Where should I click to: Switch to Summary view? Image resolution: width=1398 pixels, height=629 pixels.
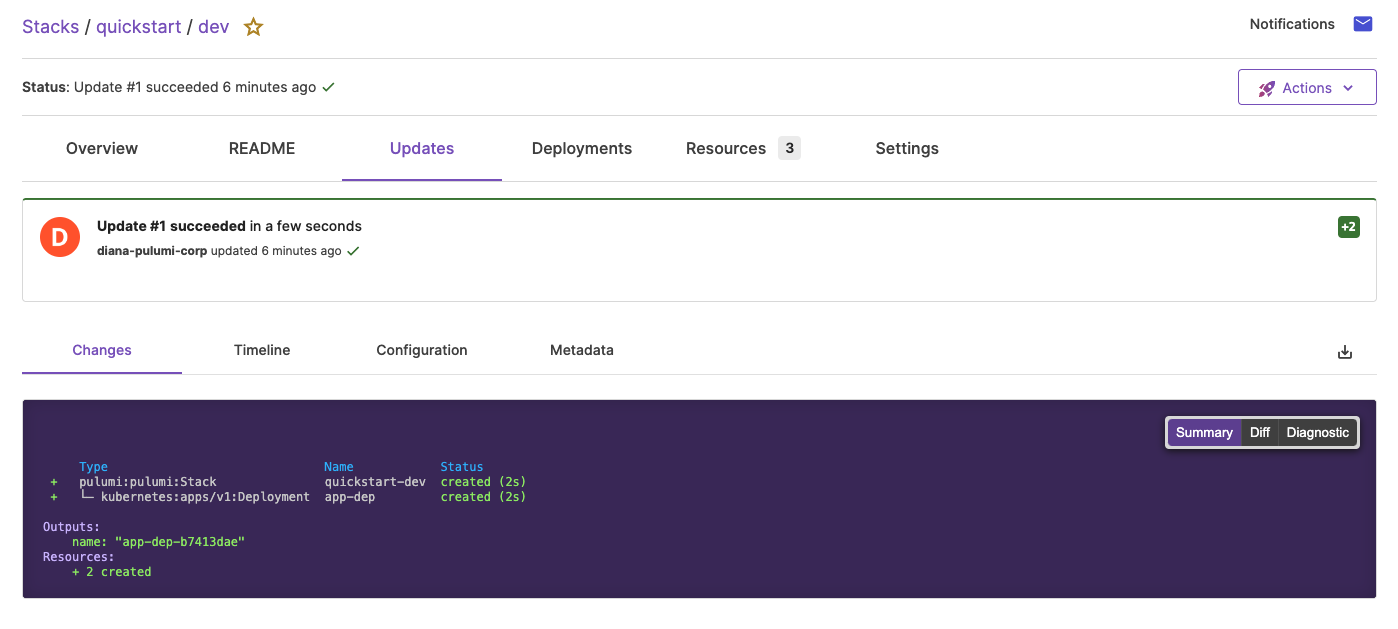(x=1204, y=432)
